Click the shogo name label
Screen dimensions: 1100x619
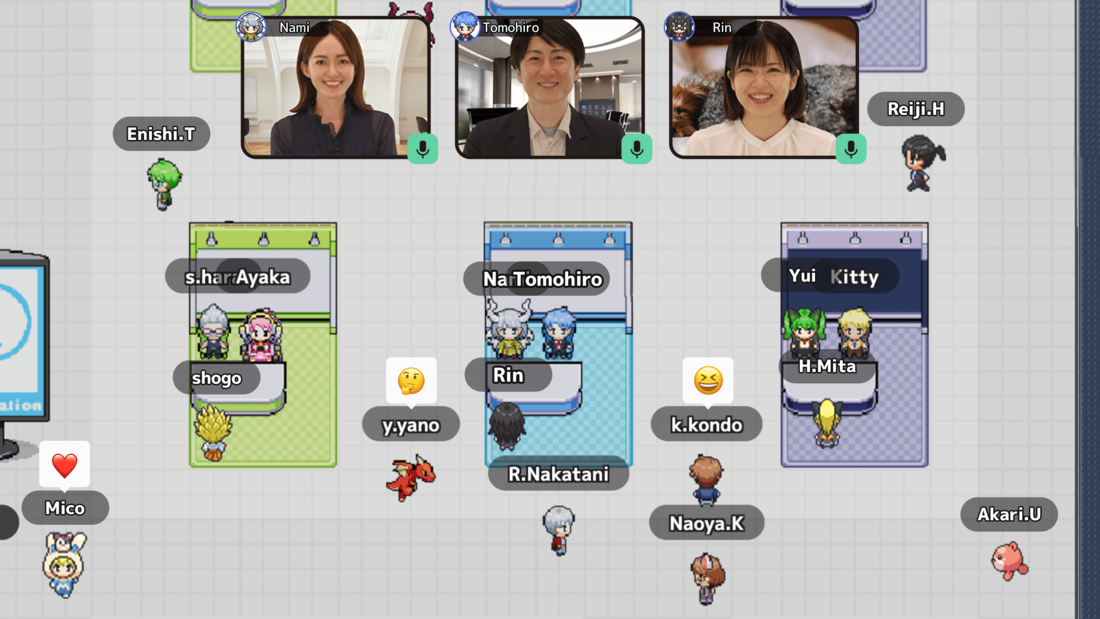pyautogui.click(x=217, y=378)
